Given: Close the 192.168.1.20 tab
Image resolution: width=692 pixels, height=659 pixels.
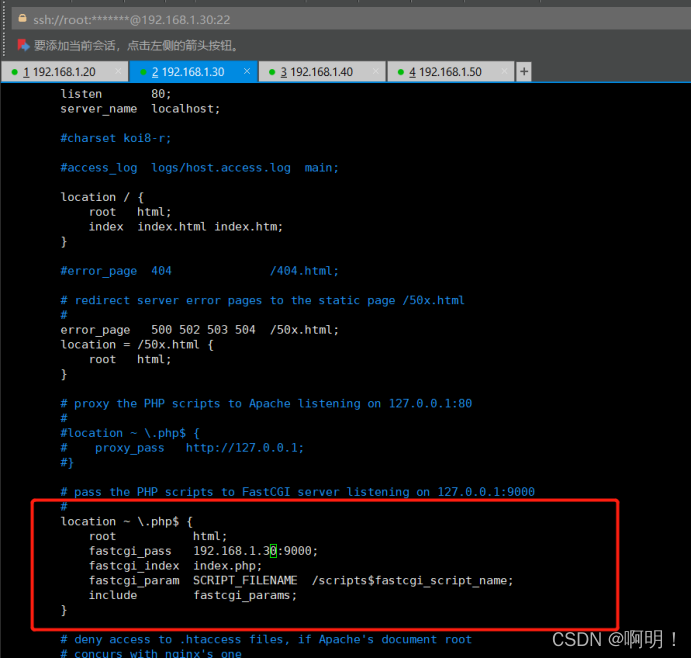Looking at the screenshot, I should (118, 71).
